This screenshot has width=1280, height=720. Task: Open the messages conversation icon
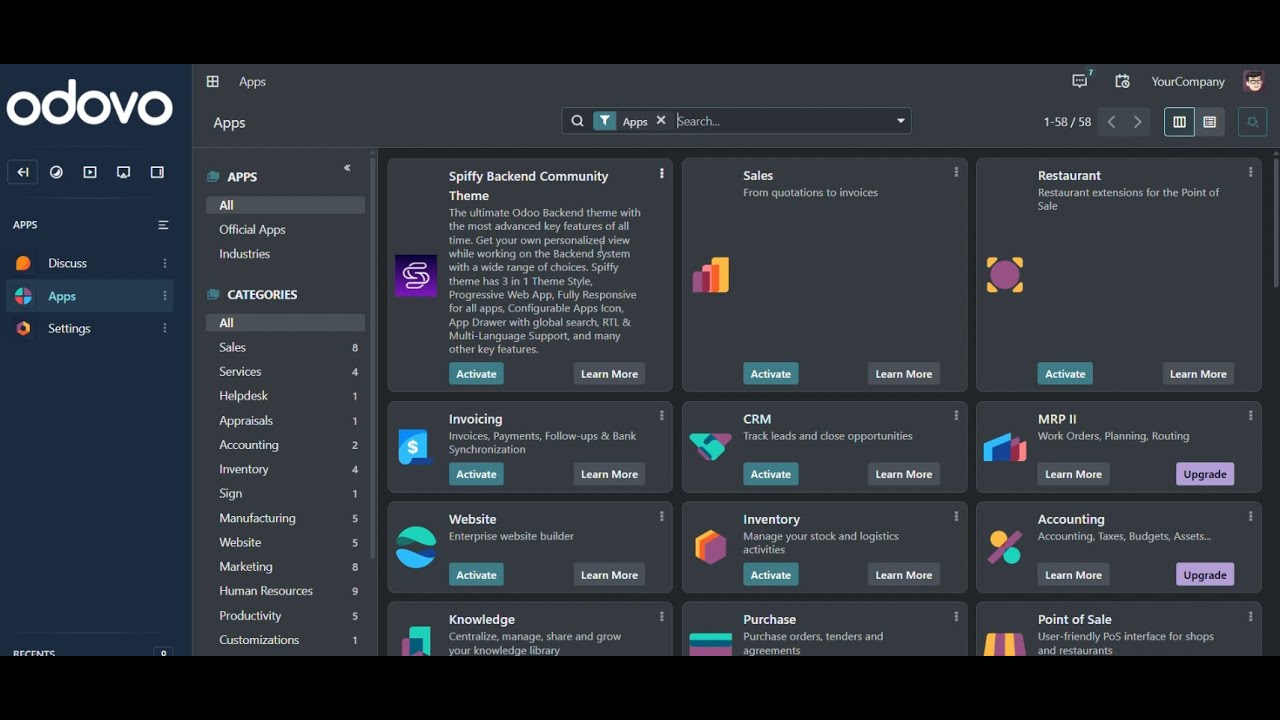1081,82
